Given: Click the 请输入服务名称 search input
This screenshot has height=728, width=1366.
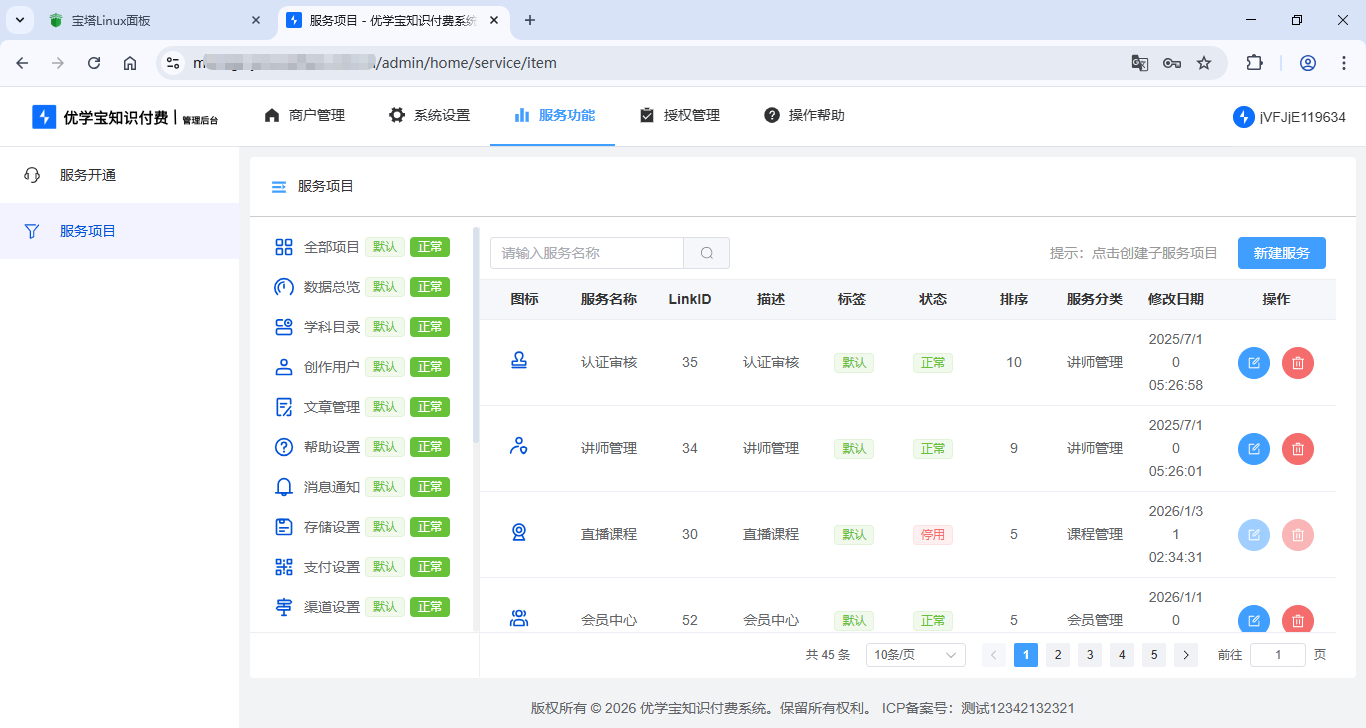Looking at the screenshot, I should click(586, 253).
